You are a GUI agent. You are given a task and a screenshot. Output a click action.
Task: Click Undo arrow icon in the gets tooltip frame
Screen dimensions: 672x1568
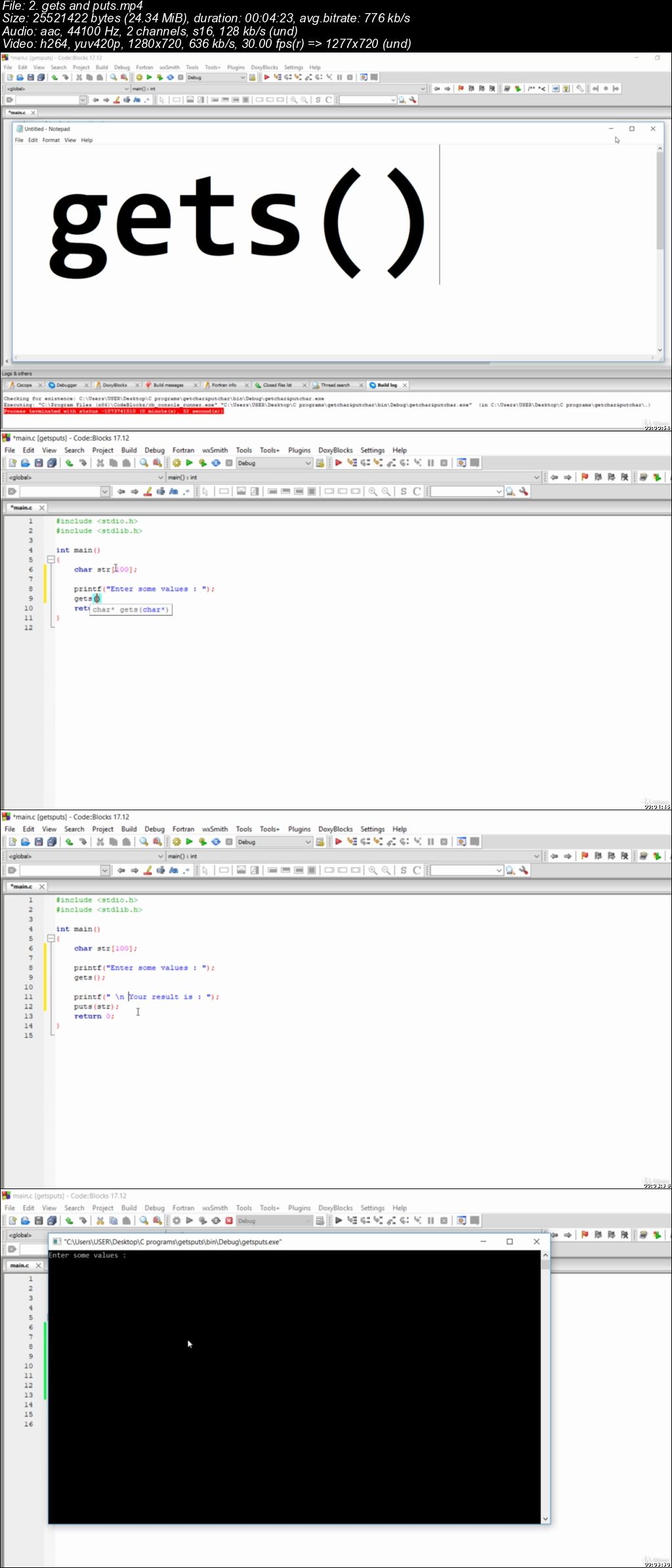[x=69, y=463]
